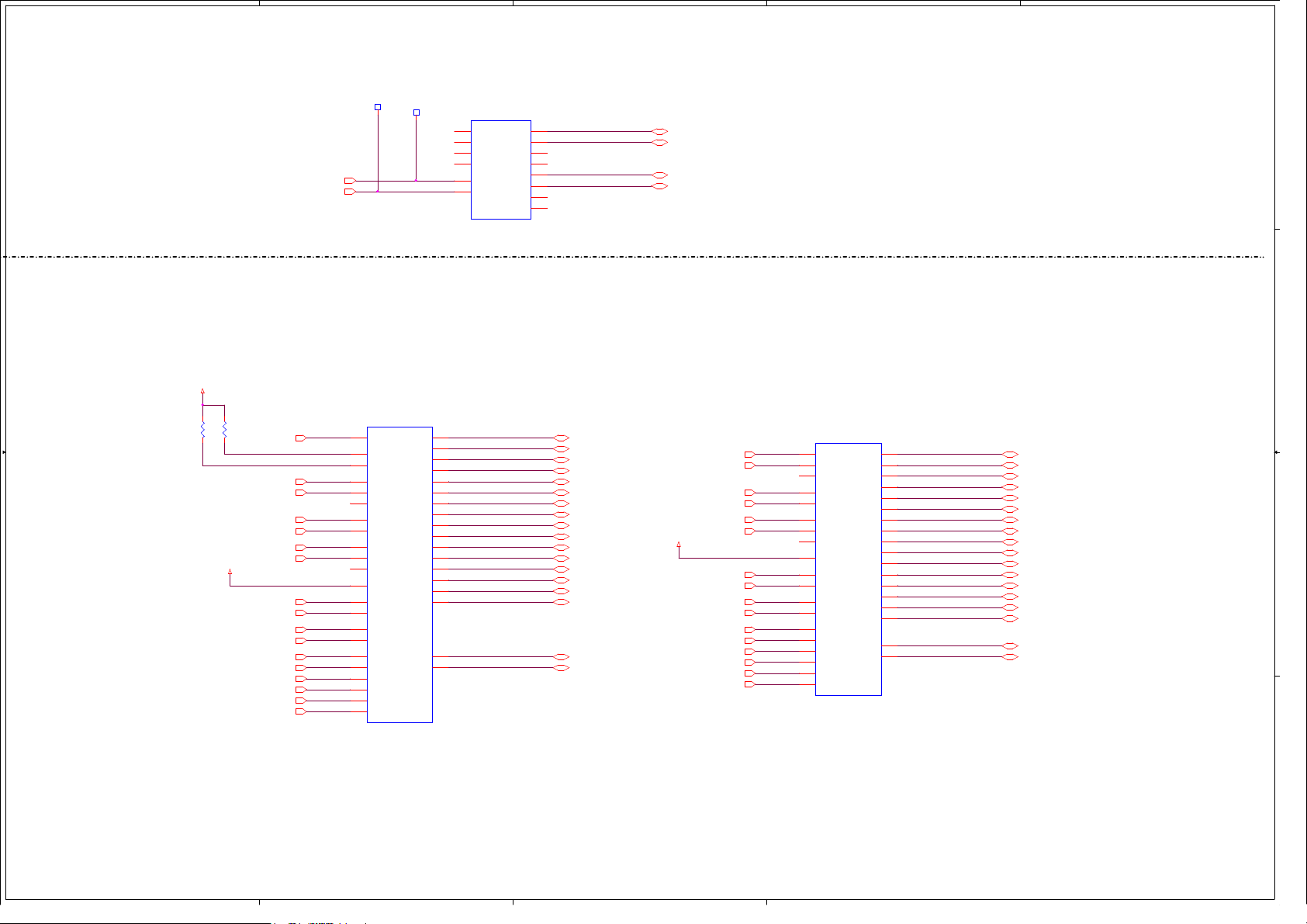The height and width of the screenshot is (924, 1307).
Task: Select the bottommost output port of the right block
Action: [x=1010, y=657]
